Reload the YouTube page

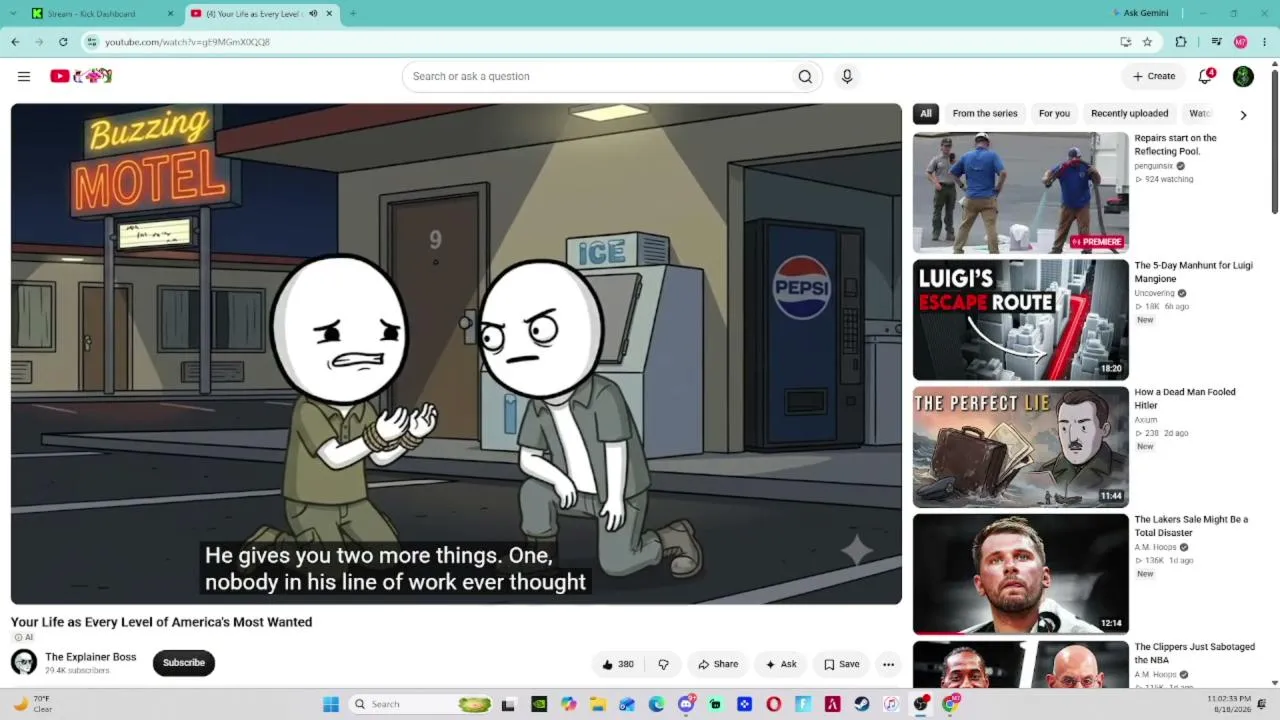[63, 42]
